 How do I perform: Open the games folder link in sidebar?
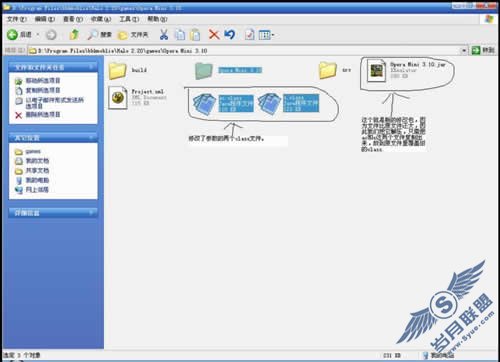point(33,152)
